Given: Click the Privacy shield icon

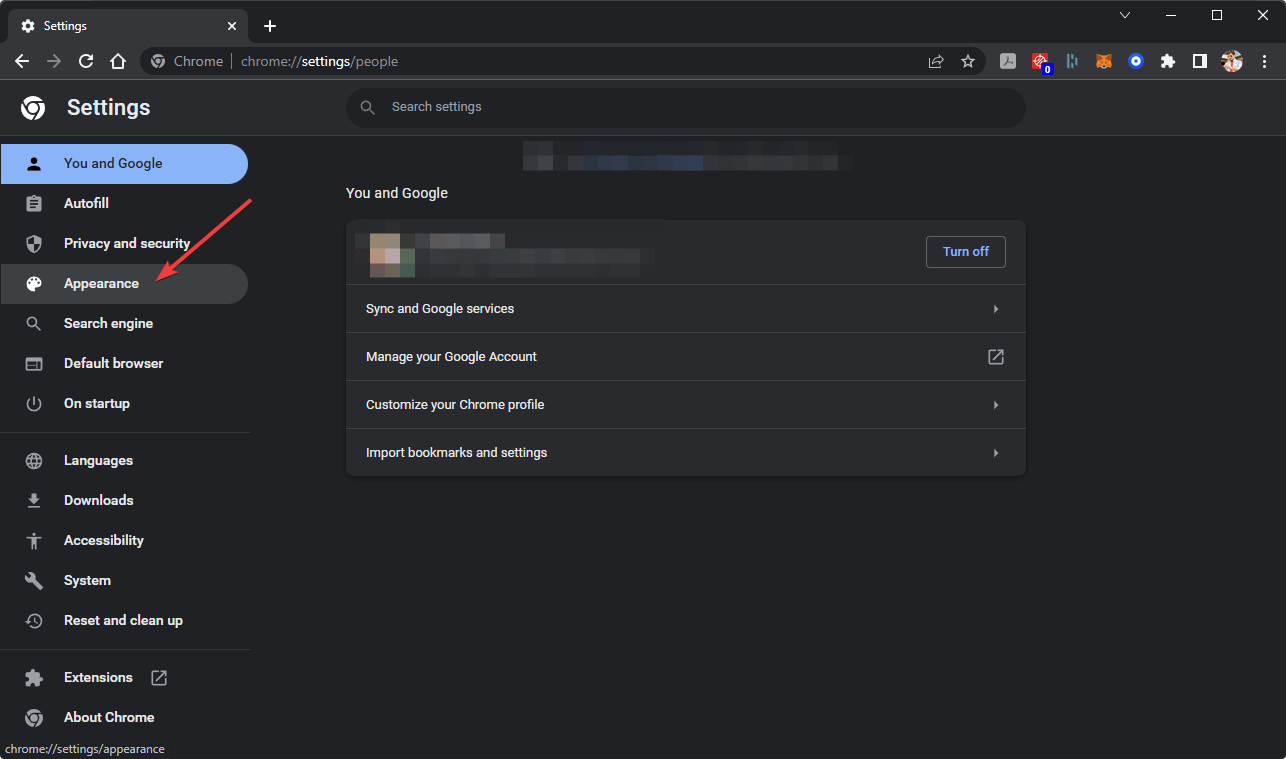Looking at the screenshot, I should (34, 244).
